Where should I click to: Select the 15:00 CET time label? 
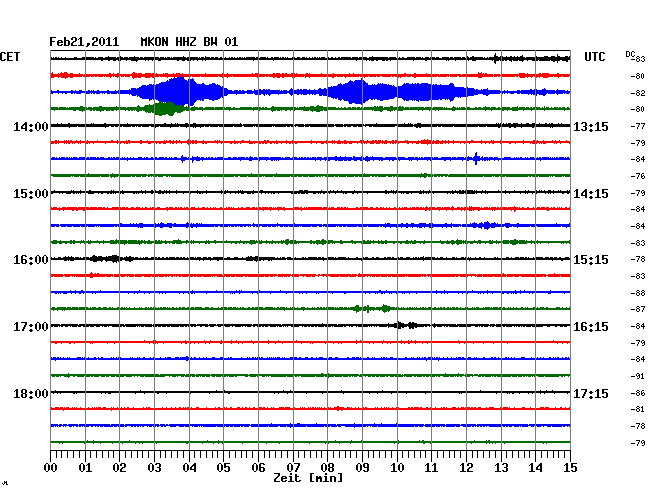[x=31, y=194]
